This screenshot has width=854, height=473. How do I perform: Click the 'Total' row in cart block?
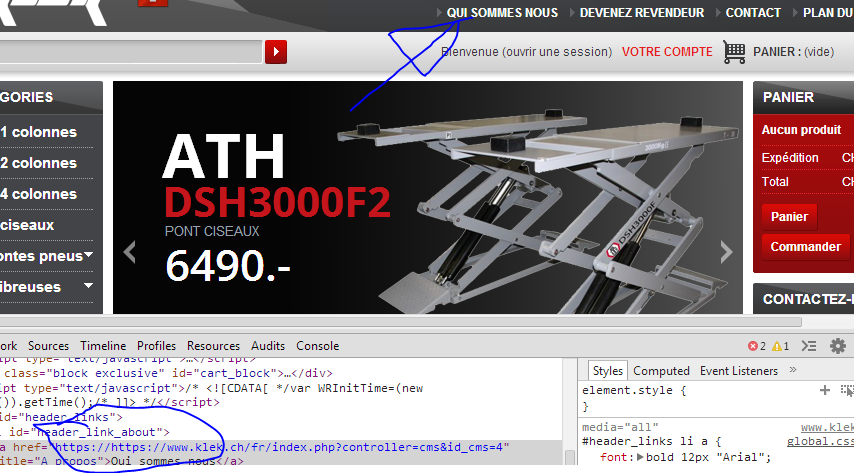(808, 181)
